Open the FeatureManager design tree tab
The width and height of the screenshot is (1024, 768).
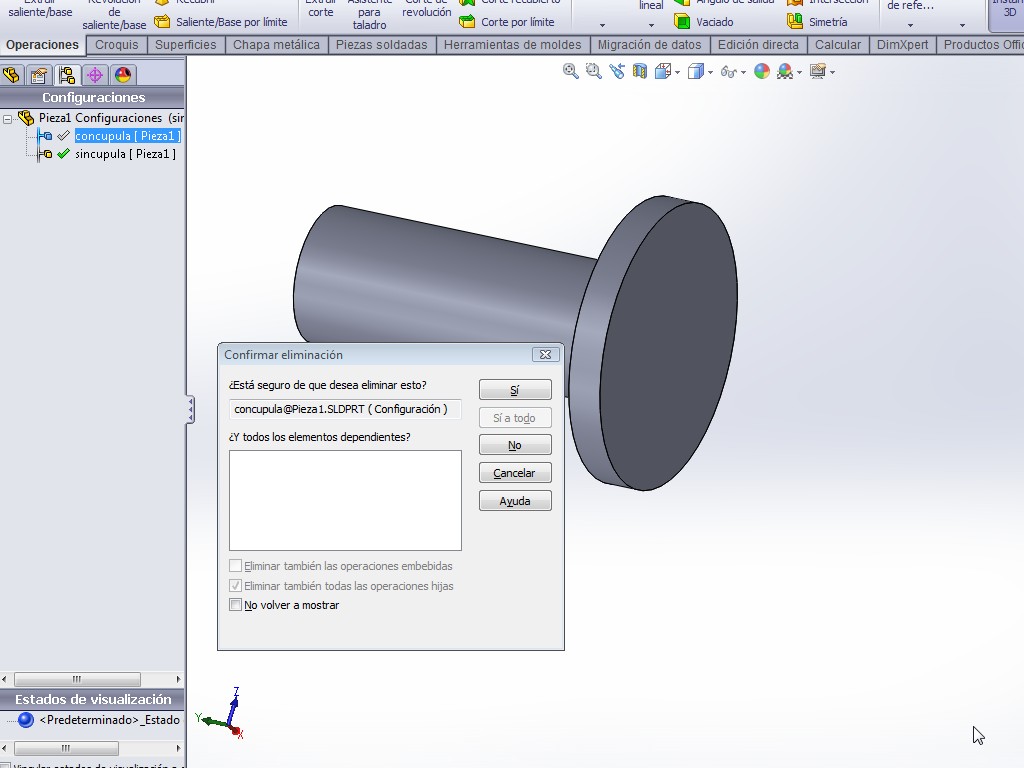[11, 75]
